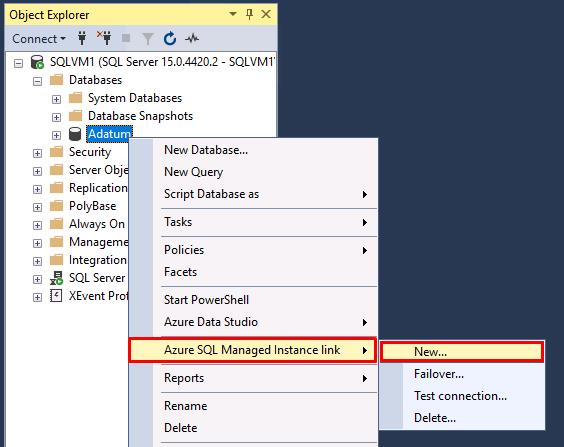Open the Object Explorer window position arrow
This screenshot has height=447, width=564.
(233, 14)
